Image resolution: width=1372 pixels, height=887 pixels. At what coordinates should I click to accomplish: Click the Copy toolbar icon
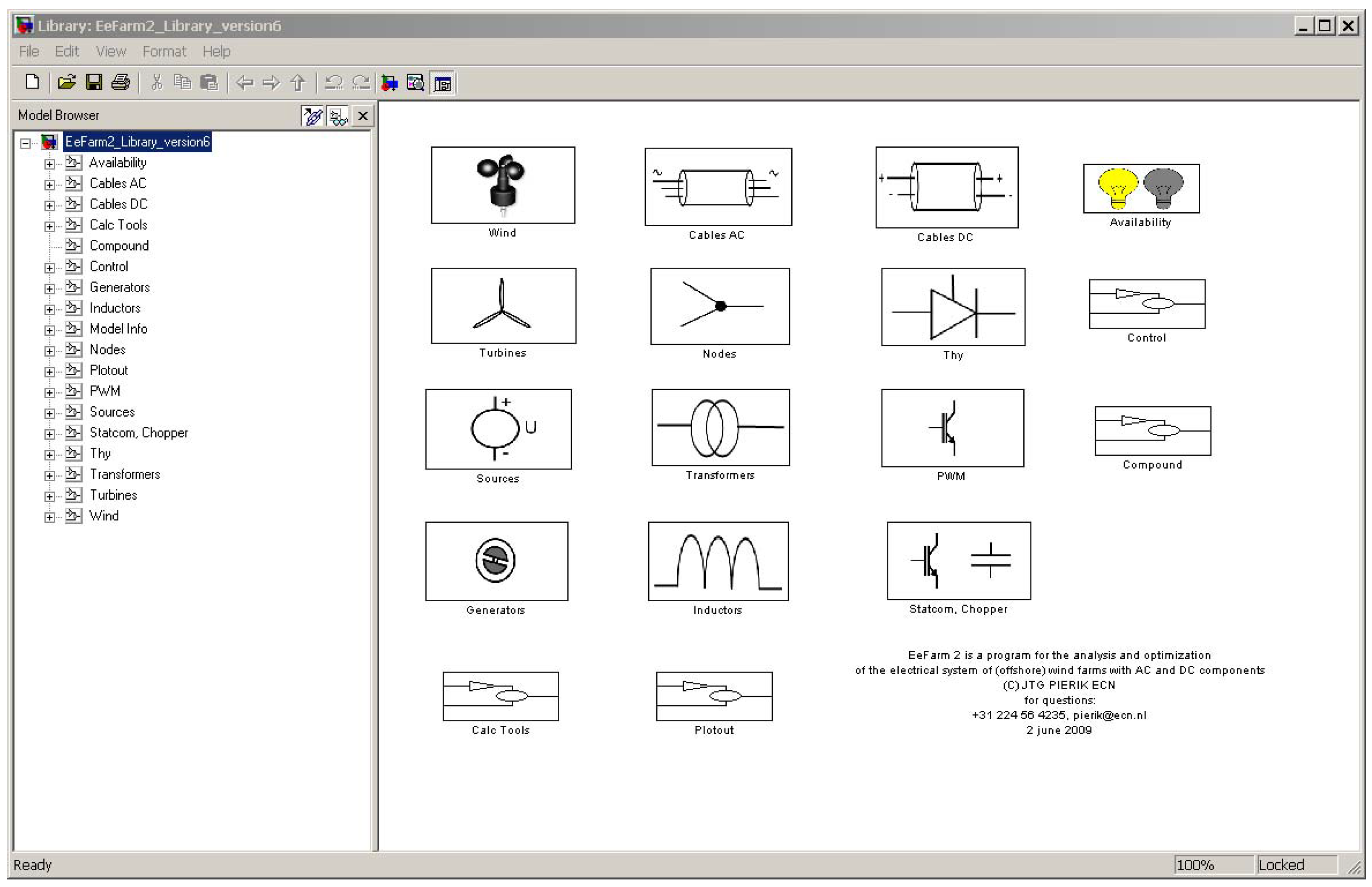(x=182, y=83)
